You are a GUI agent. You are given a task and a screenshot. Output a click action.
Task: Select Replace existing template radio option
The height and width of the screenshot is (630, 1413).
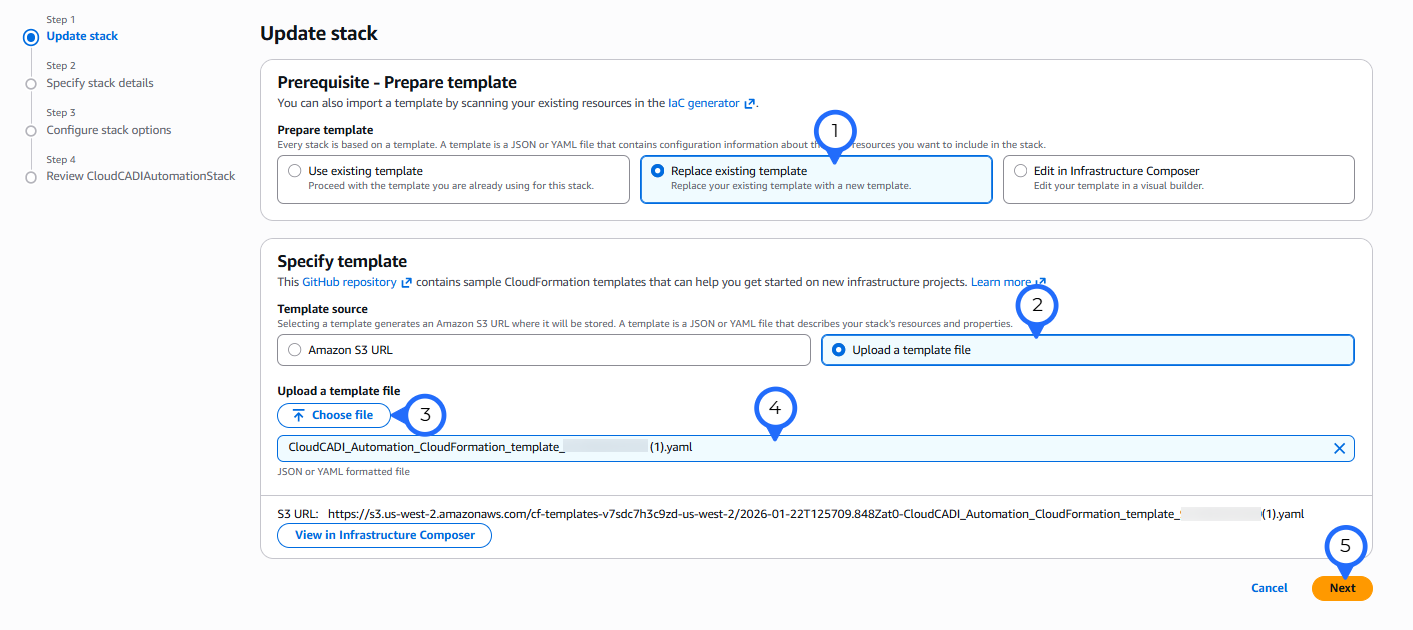[657, 171]
